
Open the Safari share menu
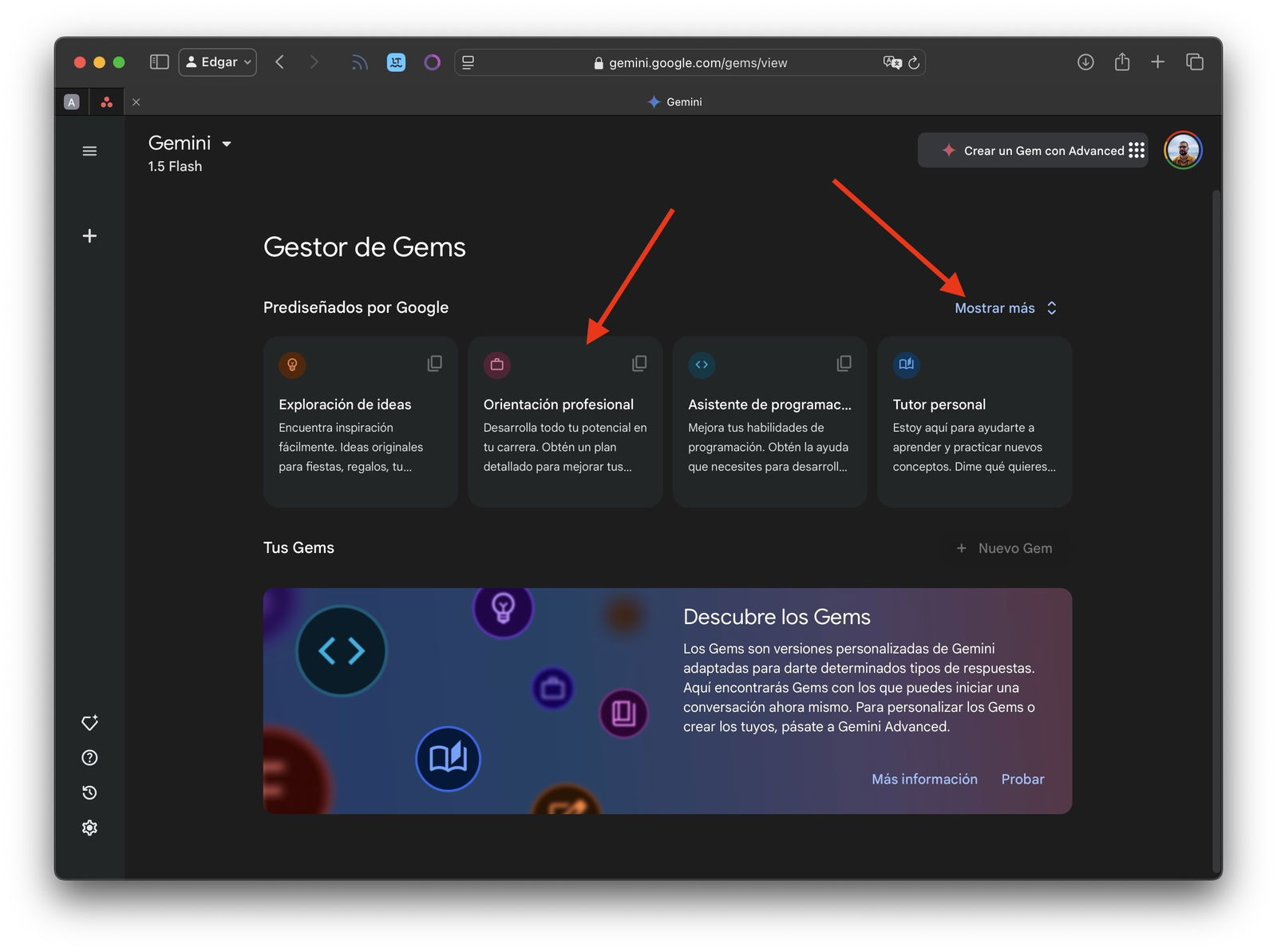coord(1122,61)
